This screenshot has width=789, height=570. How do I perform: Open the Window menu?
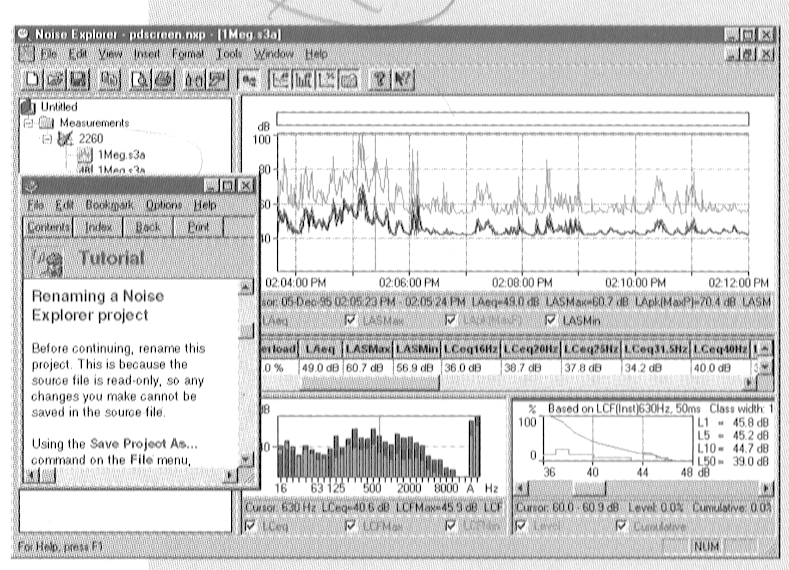coord(273,54)
